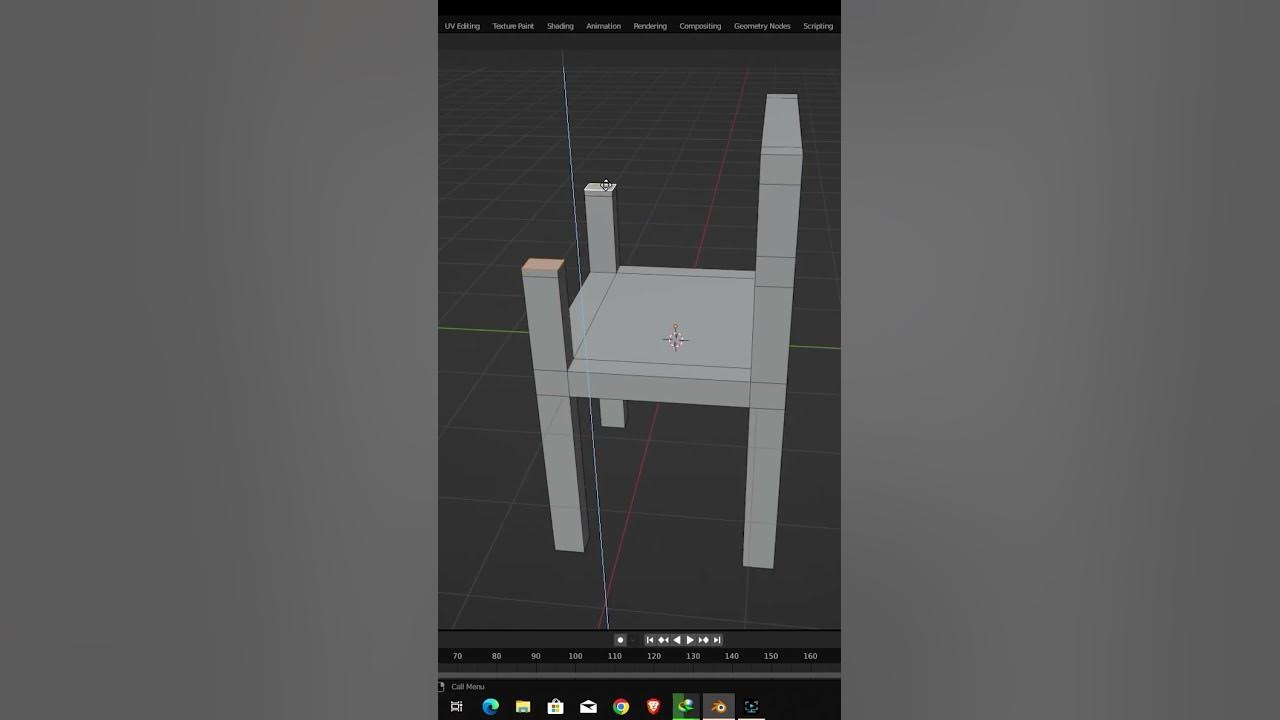The height and width of the screenshot is (720, 1280).
Task: Jump to the timeline start frame
Action: [650, 640]
